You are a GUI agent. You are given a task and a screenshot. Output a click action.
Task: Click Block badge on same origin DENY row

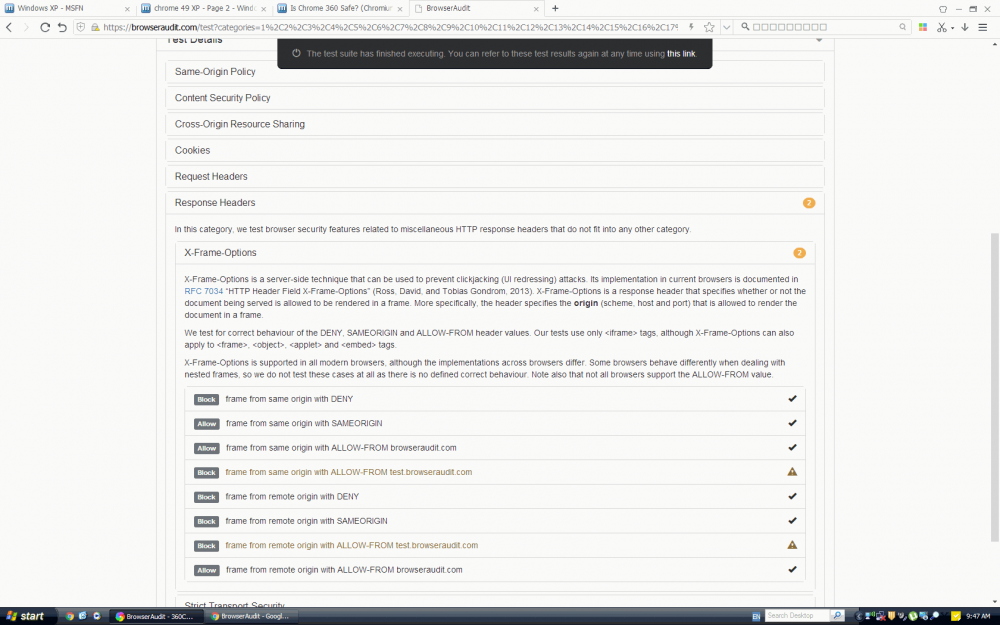coord(206,399)
